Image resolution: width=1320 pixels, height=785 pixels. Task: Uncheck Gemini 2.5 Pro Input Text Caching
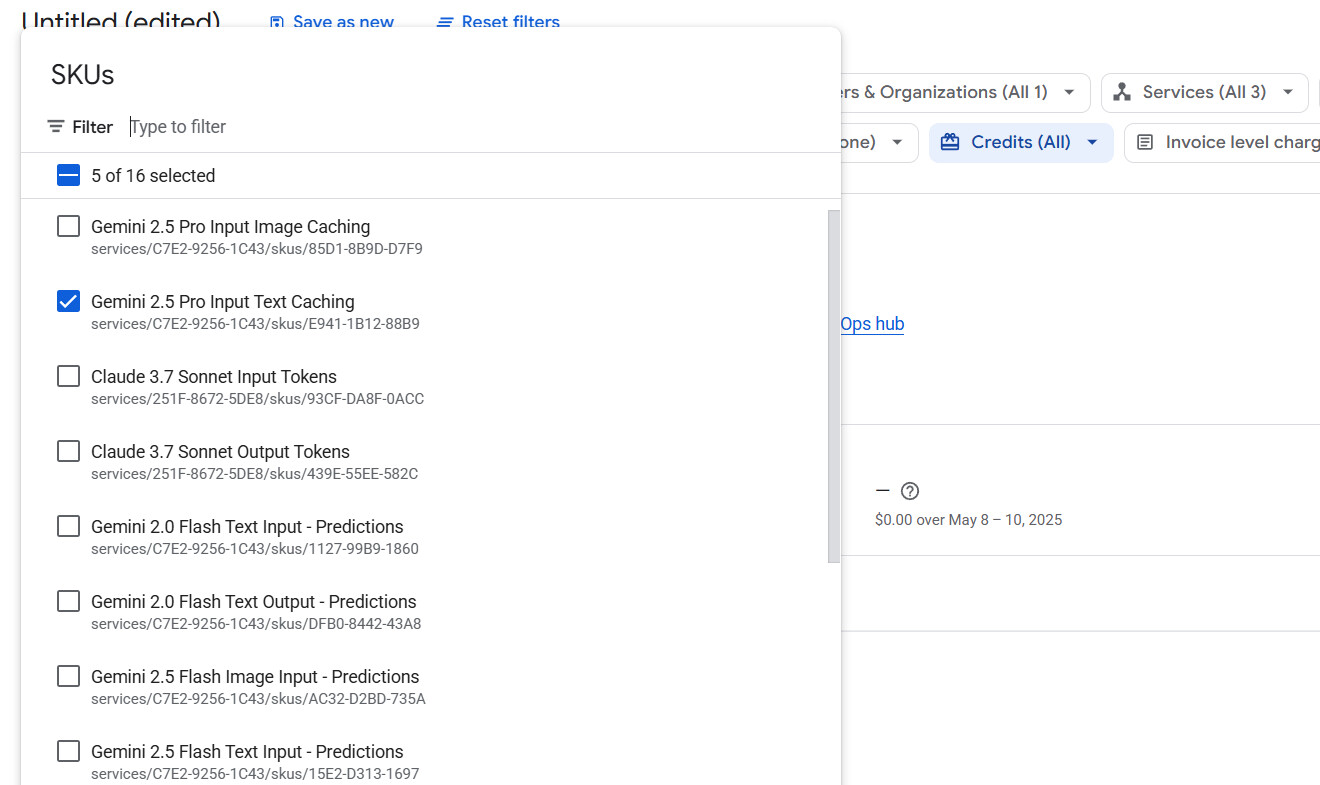[x=68, y=301]
